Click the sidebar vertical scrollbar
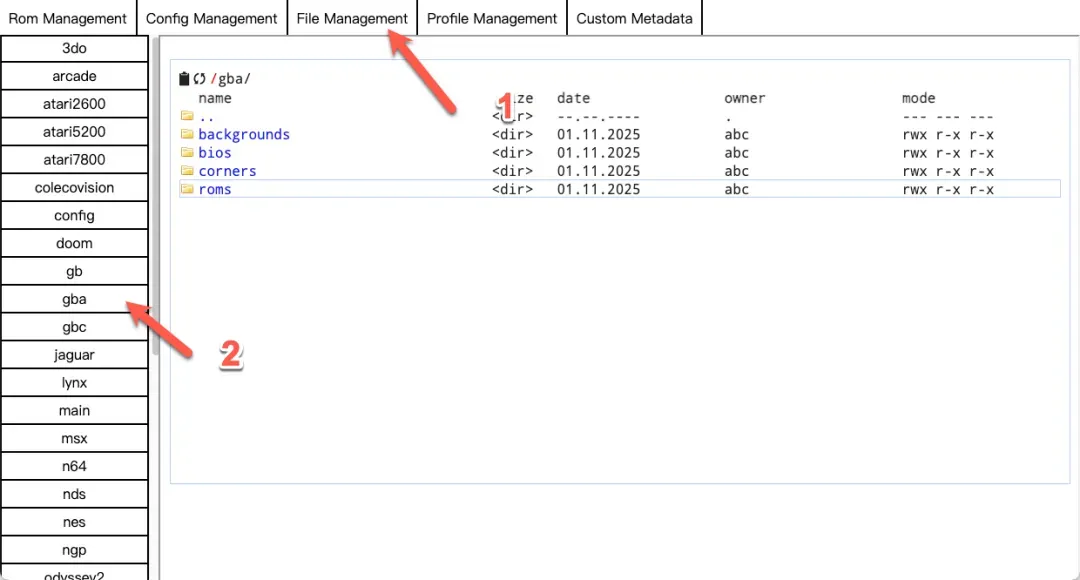Image resolution: width=1080 pixels, height=580 pixels. (154, 200)
